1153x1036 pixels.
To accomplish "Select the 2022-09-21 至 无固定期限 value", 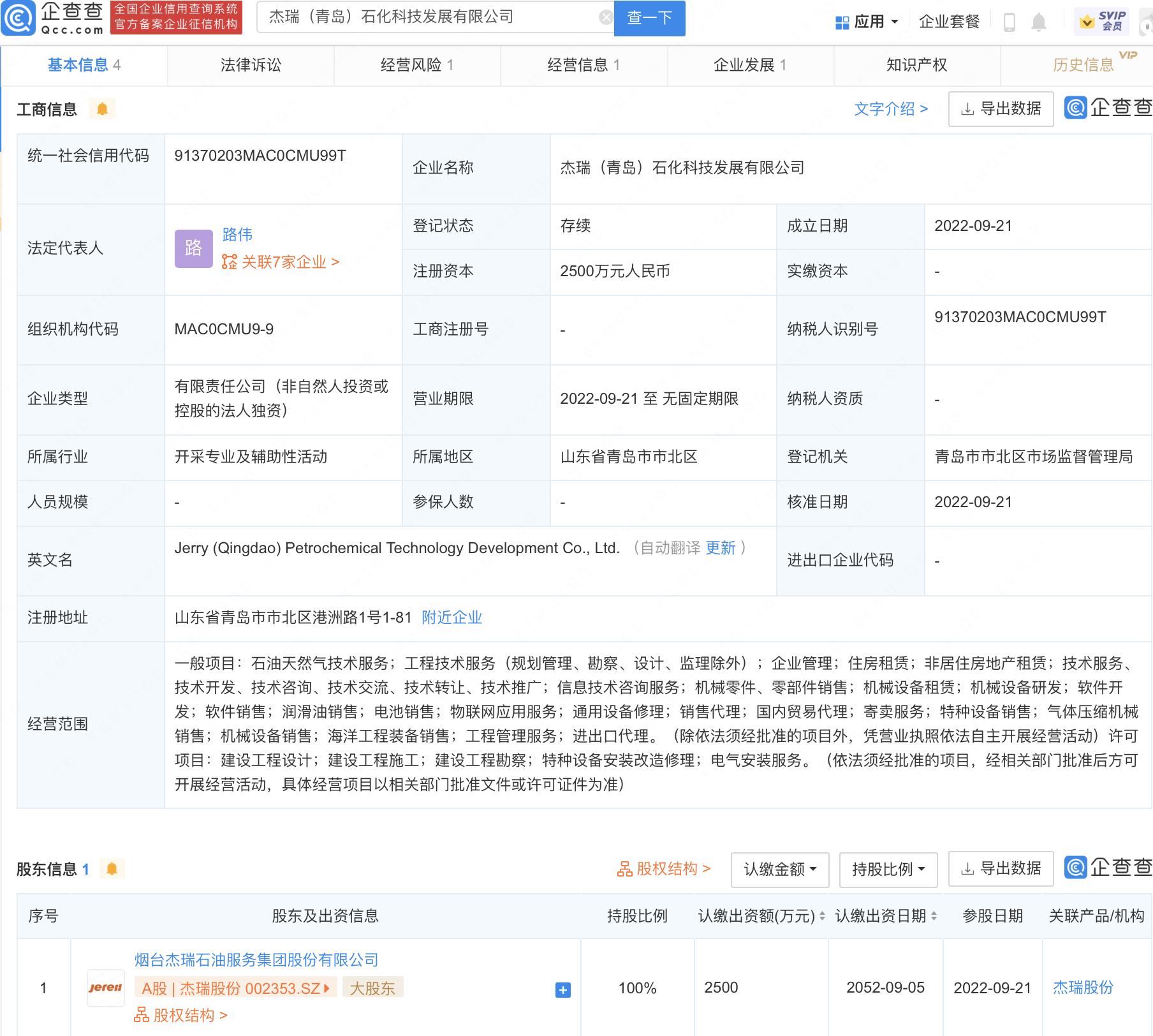I will pos(649,399).
